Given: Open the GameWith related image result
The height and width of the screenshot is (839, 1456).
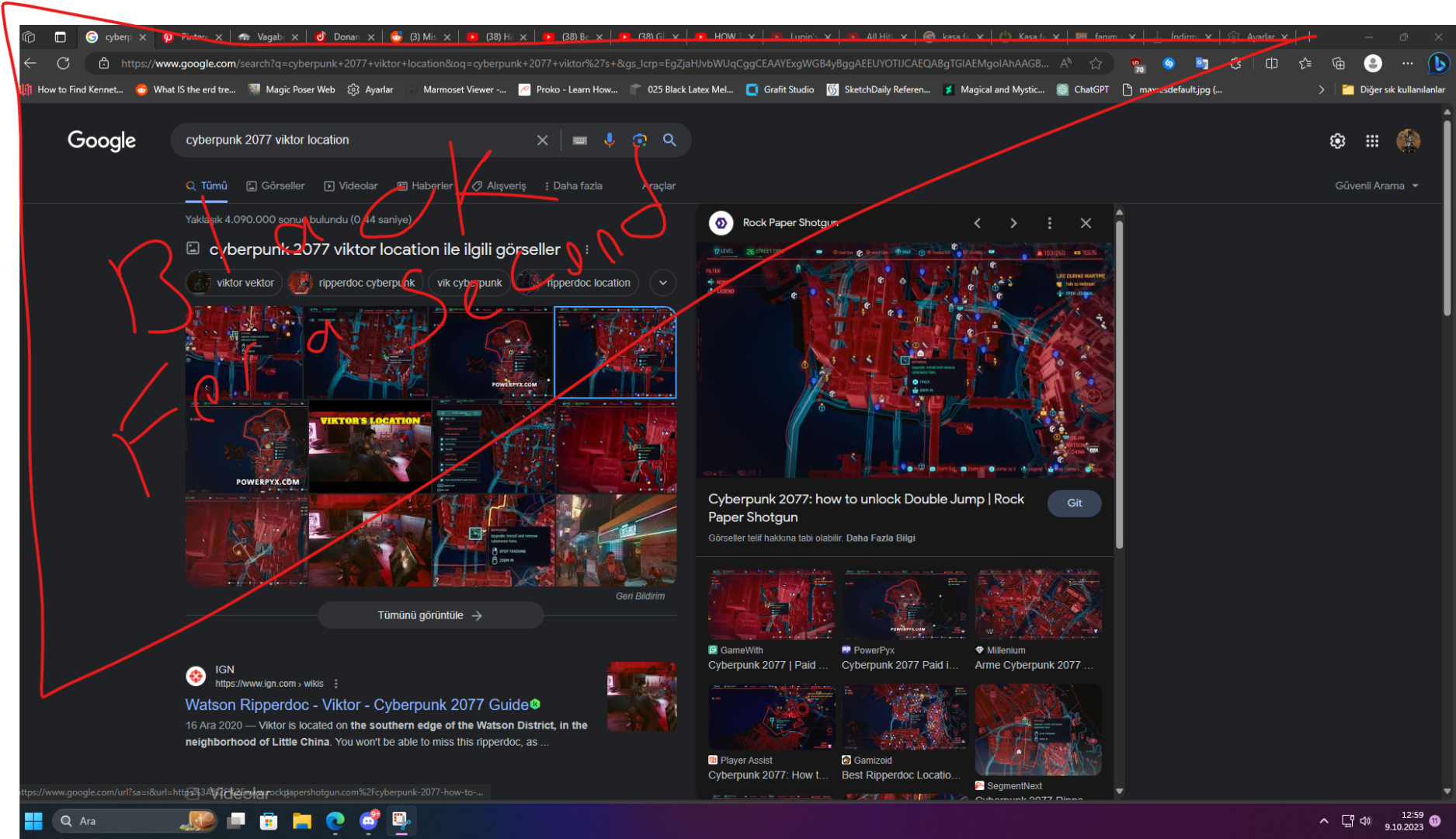Looking at the screenshot, I should point(771,621).
